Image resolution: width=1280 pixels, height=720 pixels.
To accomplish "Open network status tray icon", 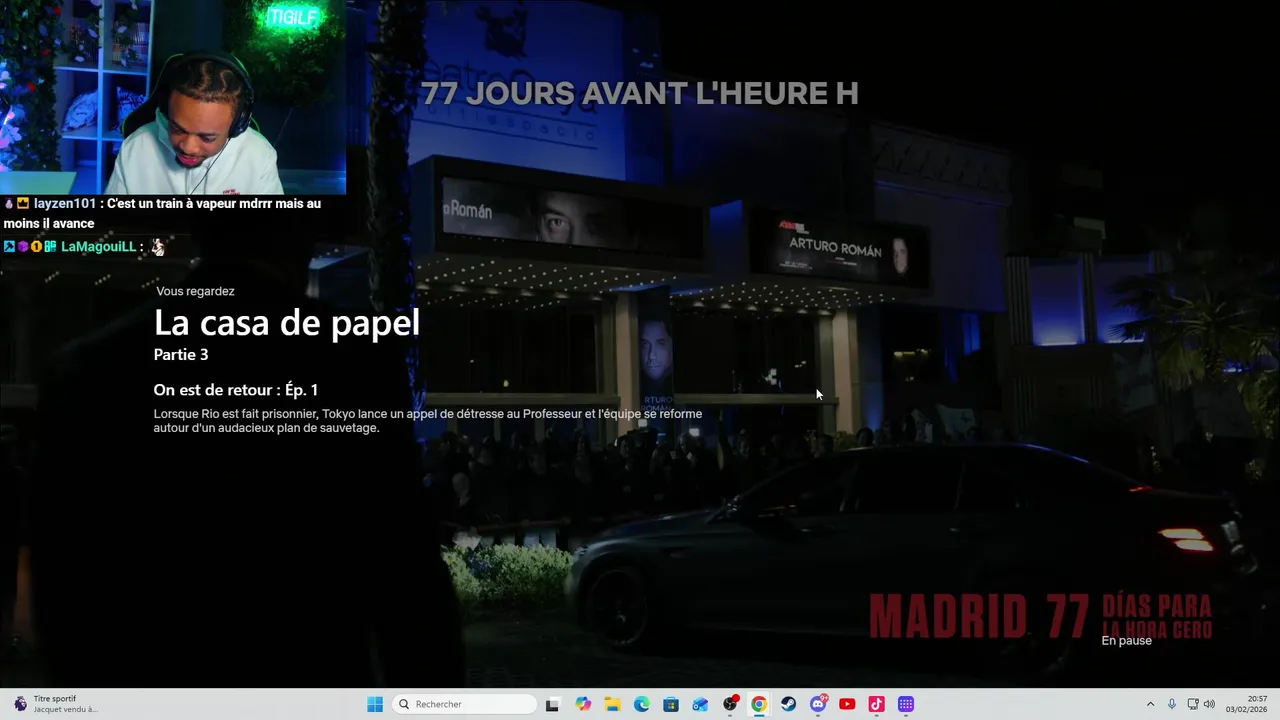I will (x=1193, y=704).
